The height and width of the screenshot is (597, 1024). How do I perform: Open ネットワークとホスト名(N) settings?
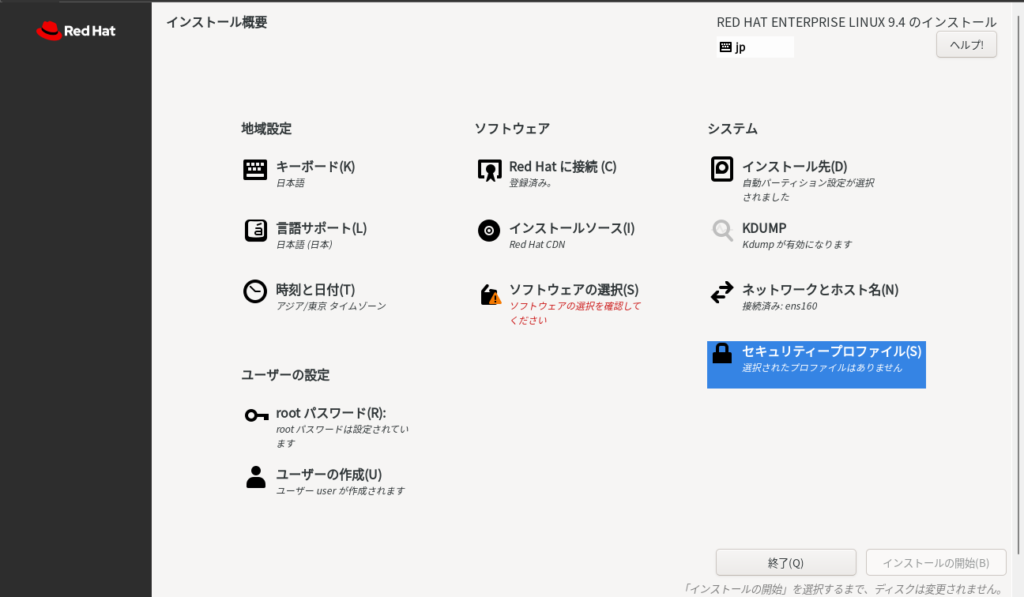(x=819, y=290)
